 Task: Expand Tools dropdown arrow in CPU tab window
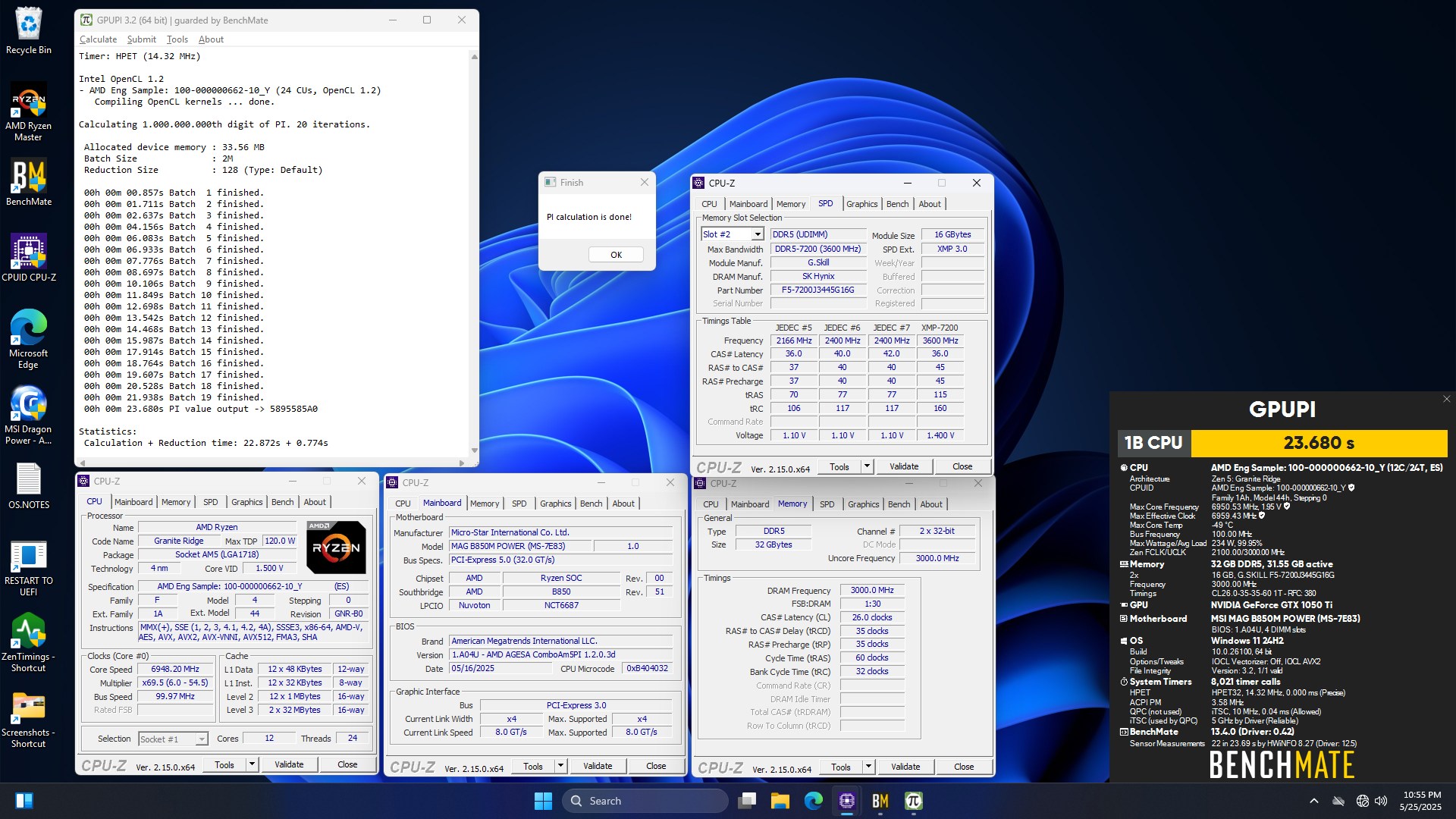point(252,764)
